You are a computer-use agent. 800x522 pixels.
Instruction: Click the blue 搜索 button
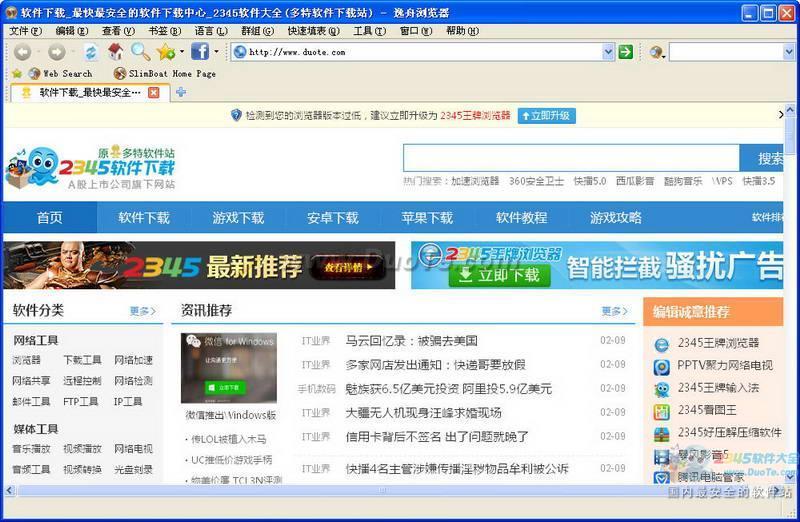[x=761, y=158]
